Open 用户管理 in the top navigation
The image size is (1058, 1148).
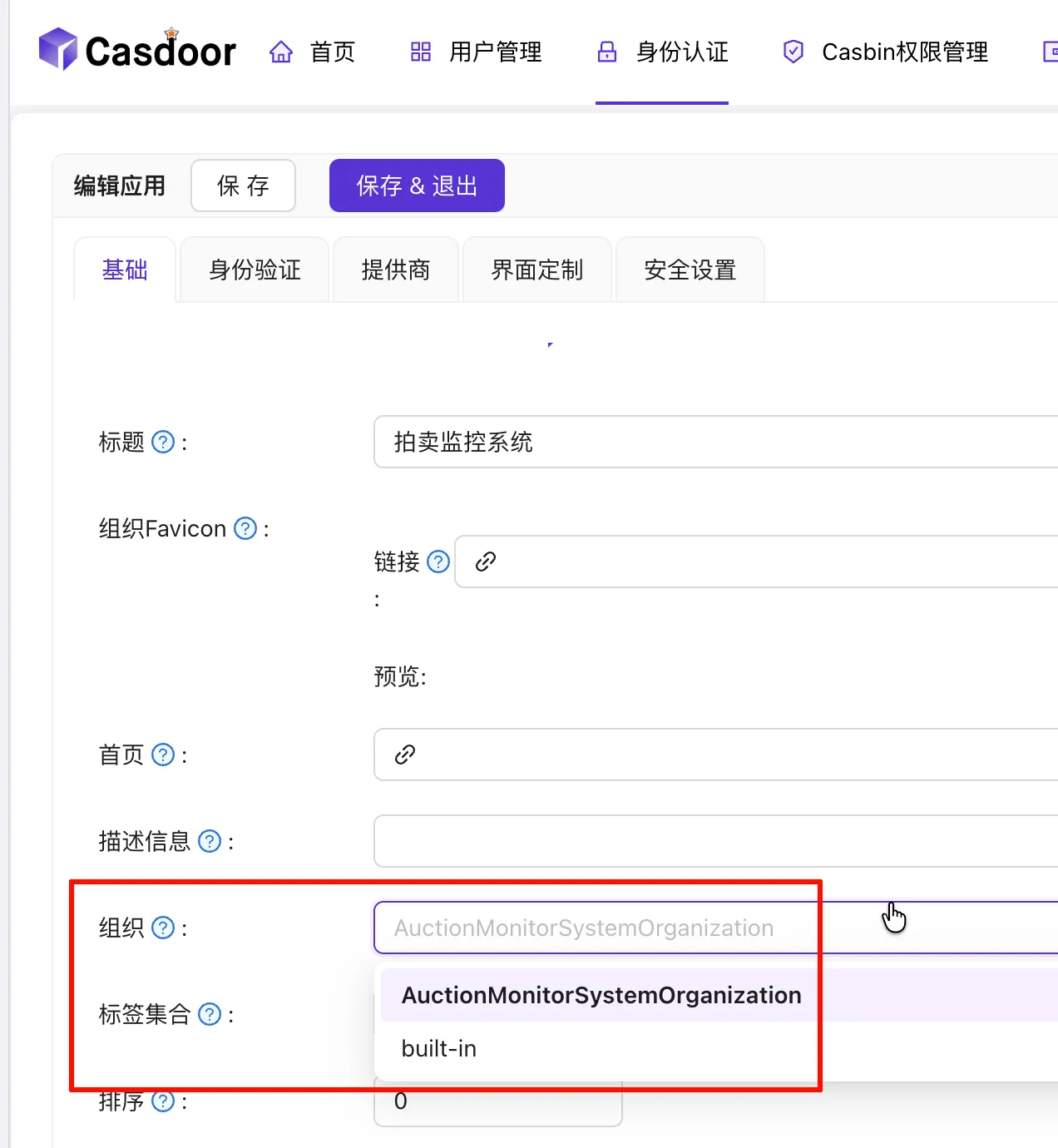tap(477, 52)
